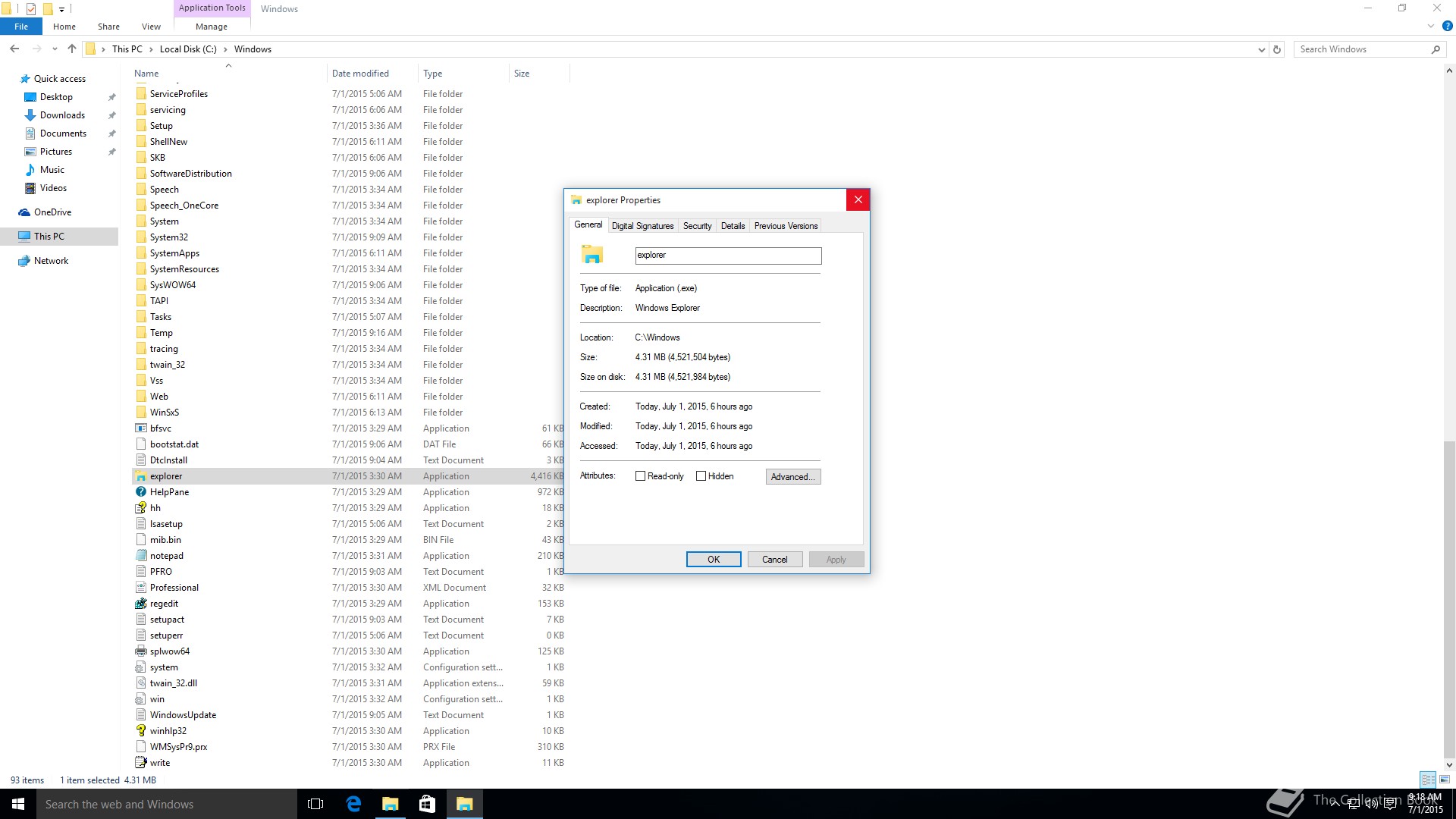Click the explorer application file icon
Viewport: 1456px width, 819px height.
140,476
